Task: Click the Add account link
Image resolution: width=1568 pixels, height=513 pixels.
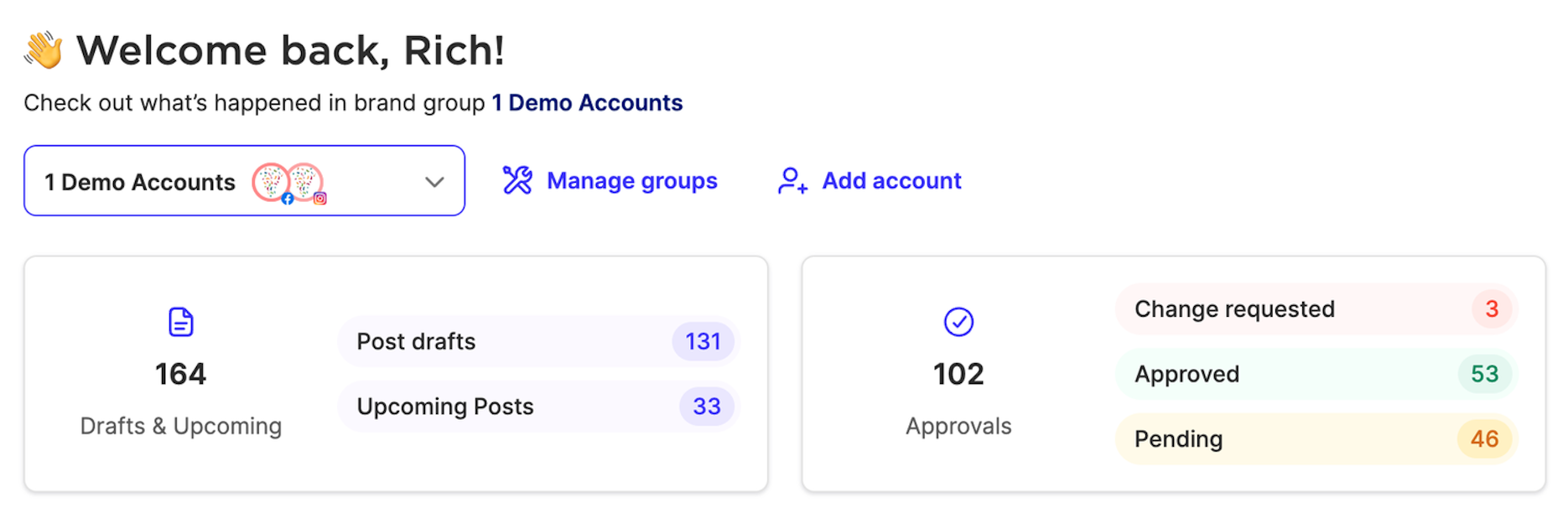Action: coord(891,181)
